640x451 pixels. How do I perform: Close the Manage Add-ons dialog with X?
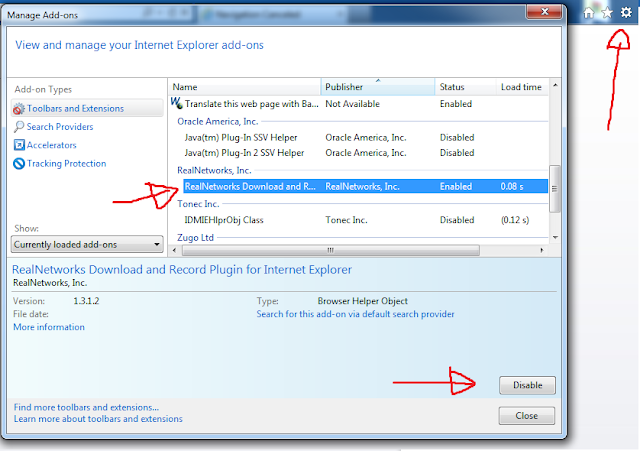click(x=544, y=12)
